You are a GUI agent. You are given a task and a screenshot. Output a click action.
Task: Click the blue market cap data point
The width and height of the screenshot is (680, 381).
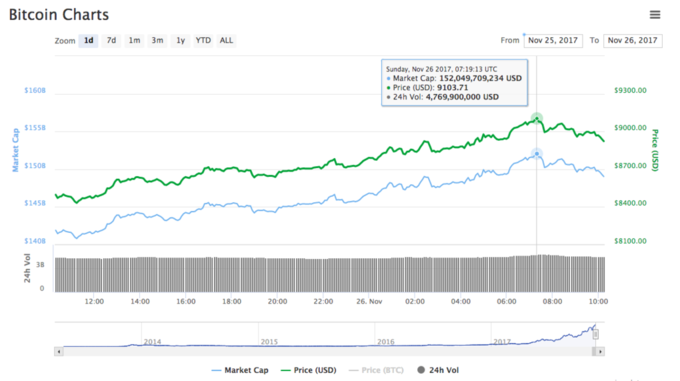(x=537, y=153)
